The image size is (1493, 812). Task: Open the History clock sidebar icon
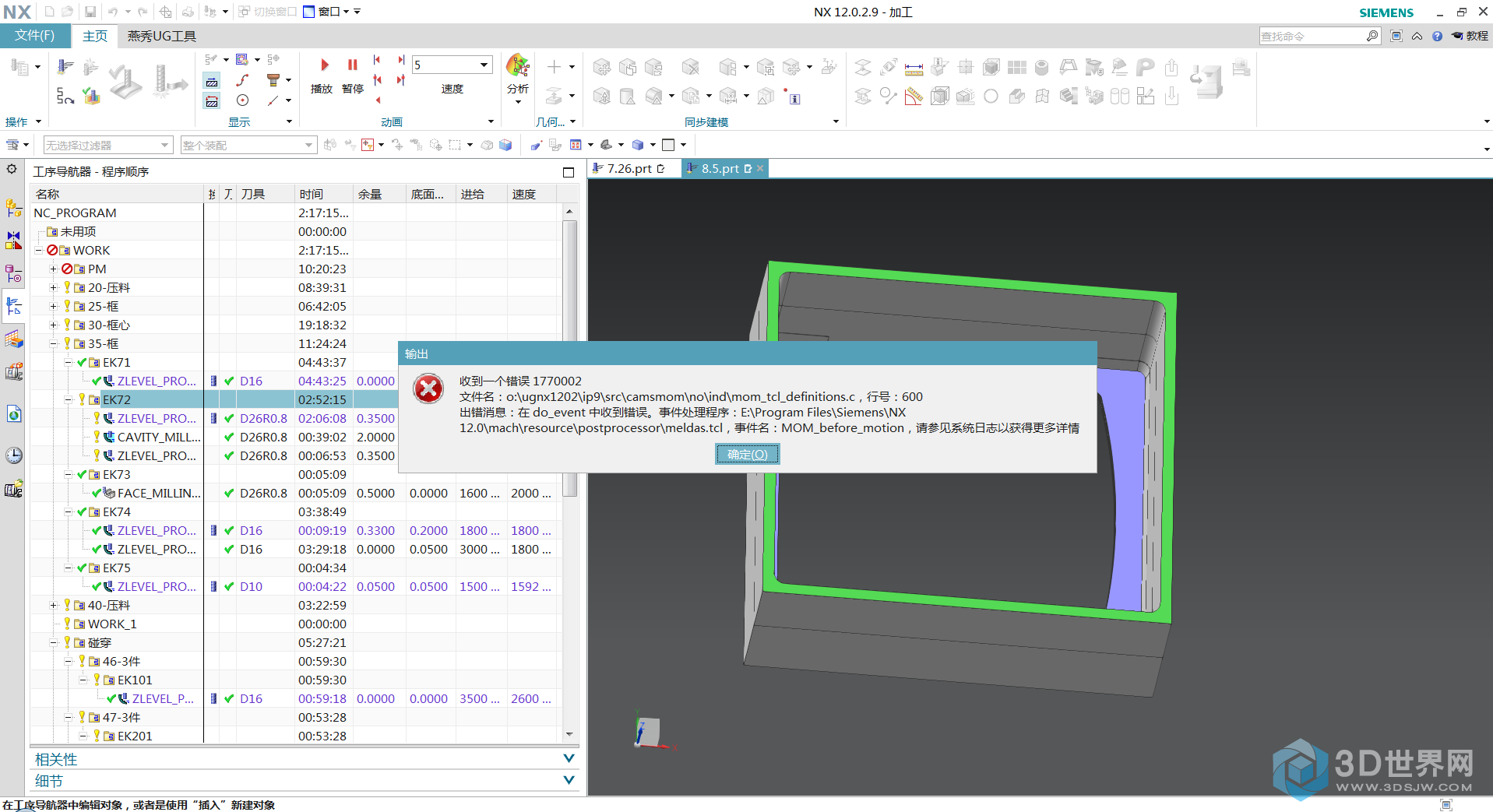14,455
